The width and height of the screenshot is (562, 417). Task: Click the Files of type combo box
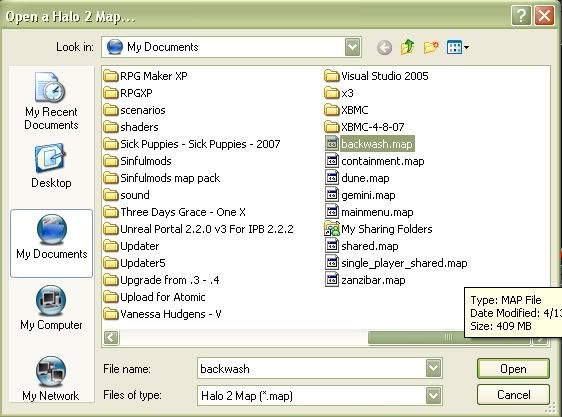pyautogui.click(x=319, y=395)
